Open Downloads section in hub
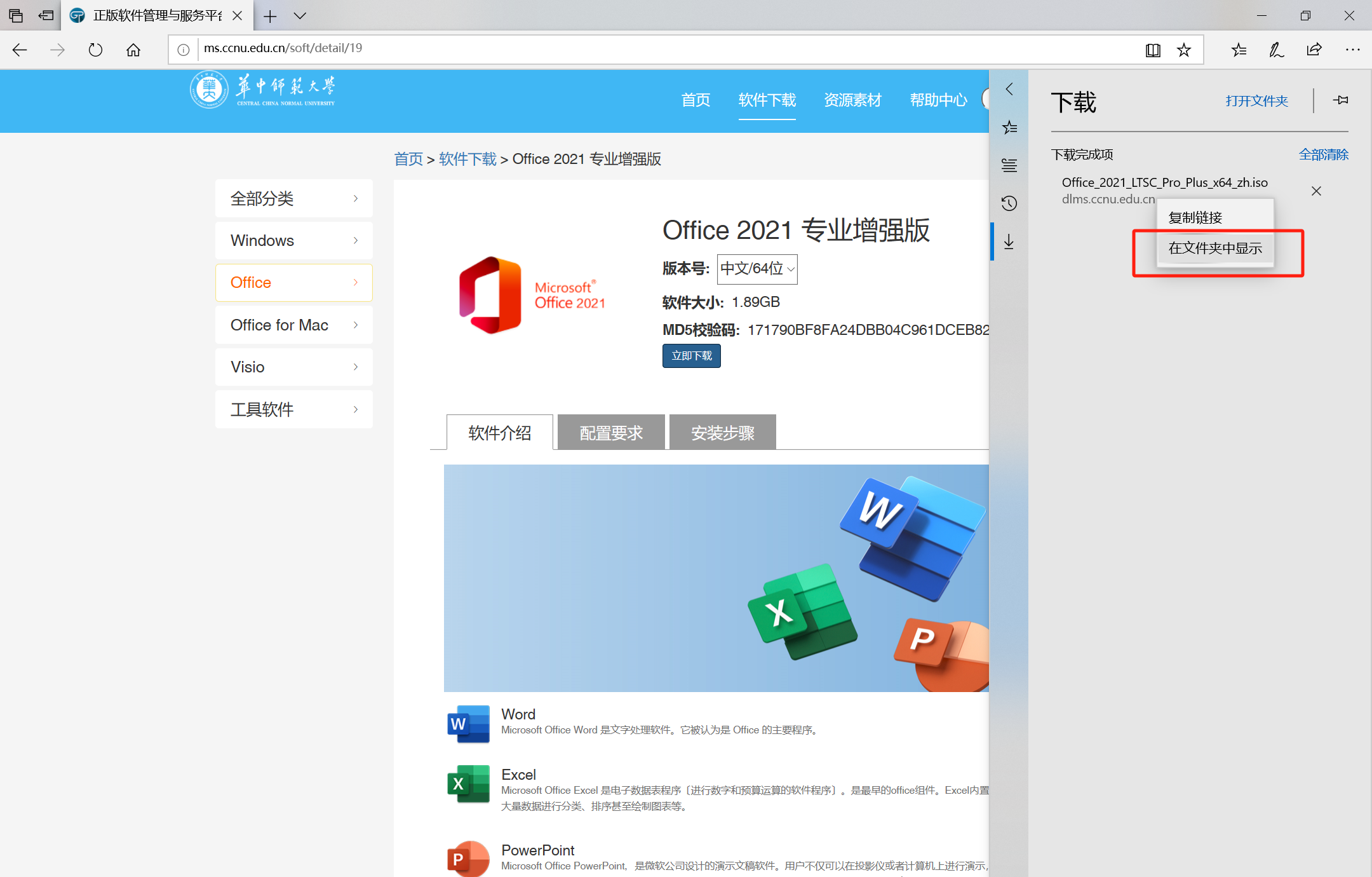 (1009, 241)
